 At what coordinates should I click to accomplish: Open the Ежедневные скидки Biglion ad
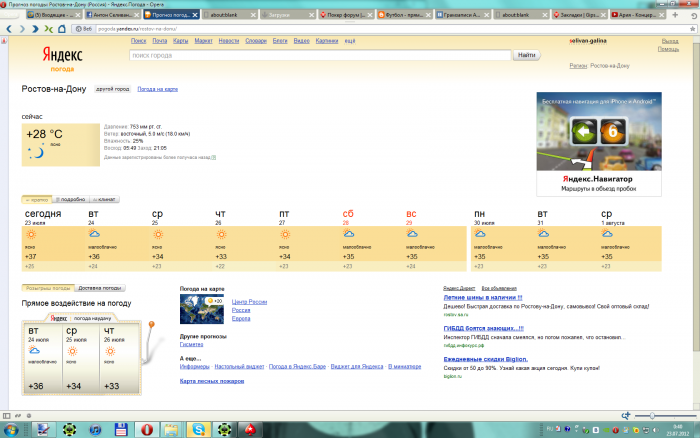point(486,359)
